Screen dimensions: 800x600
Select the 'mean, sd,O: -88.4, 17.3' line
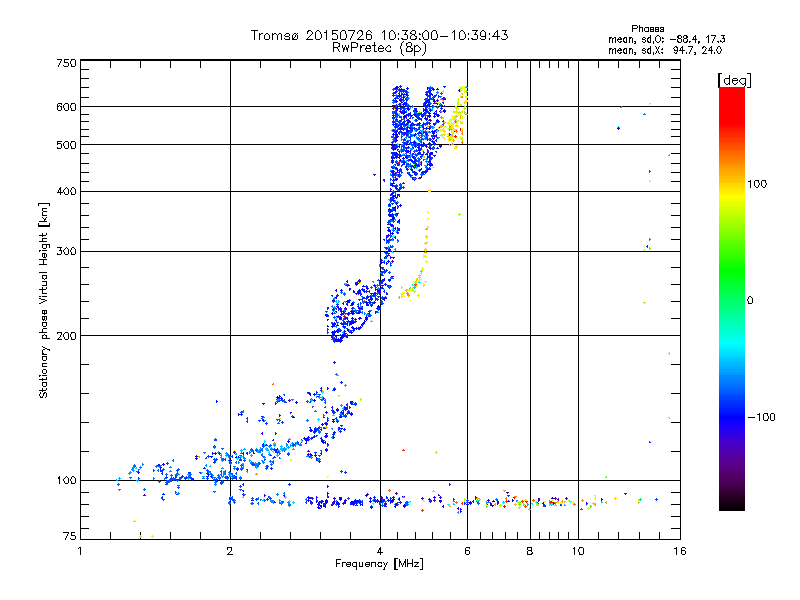(x=666, y=39)
